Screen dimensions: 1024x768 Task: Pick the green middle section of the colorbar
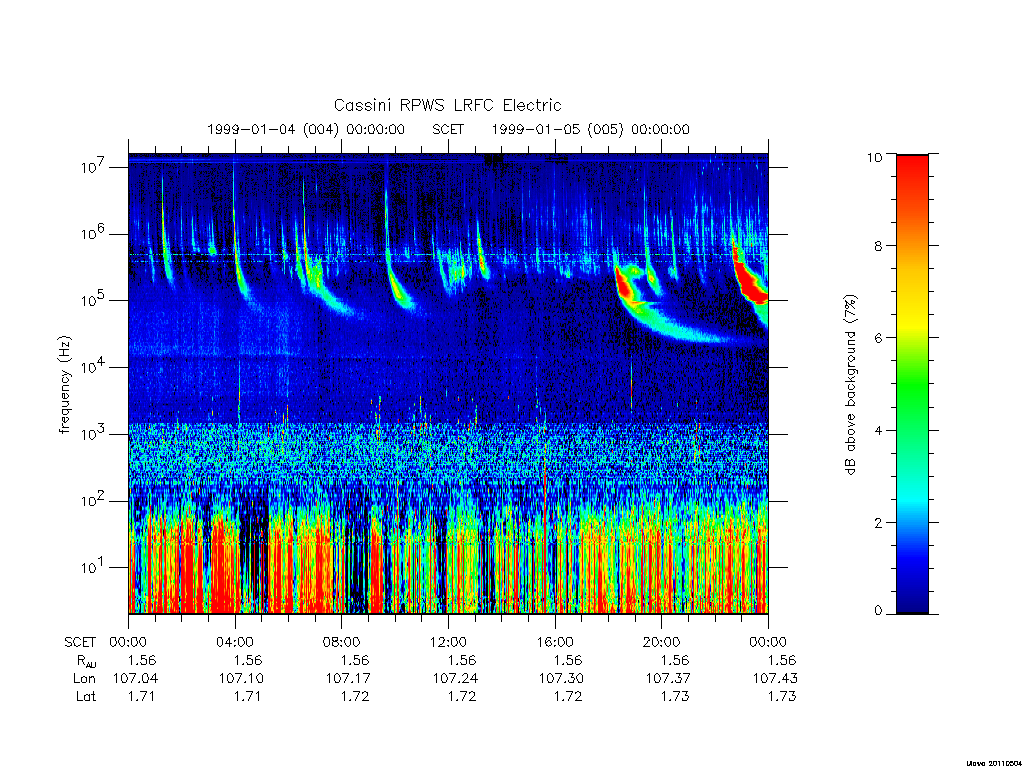point(912,385)
